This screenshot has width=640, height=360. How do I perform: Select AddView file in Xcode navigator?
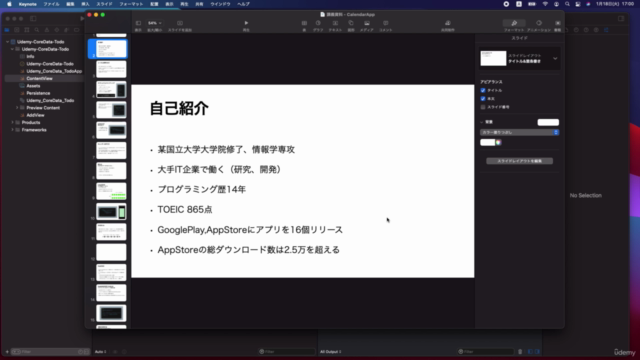coord(35,115)
